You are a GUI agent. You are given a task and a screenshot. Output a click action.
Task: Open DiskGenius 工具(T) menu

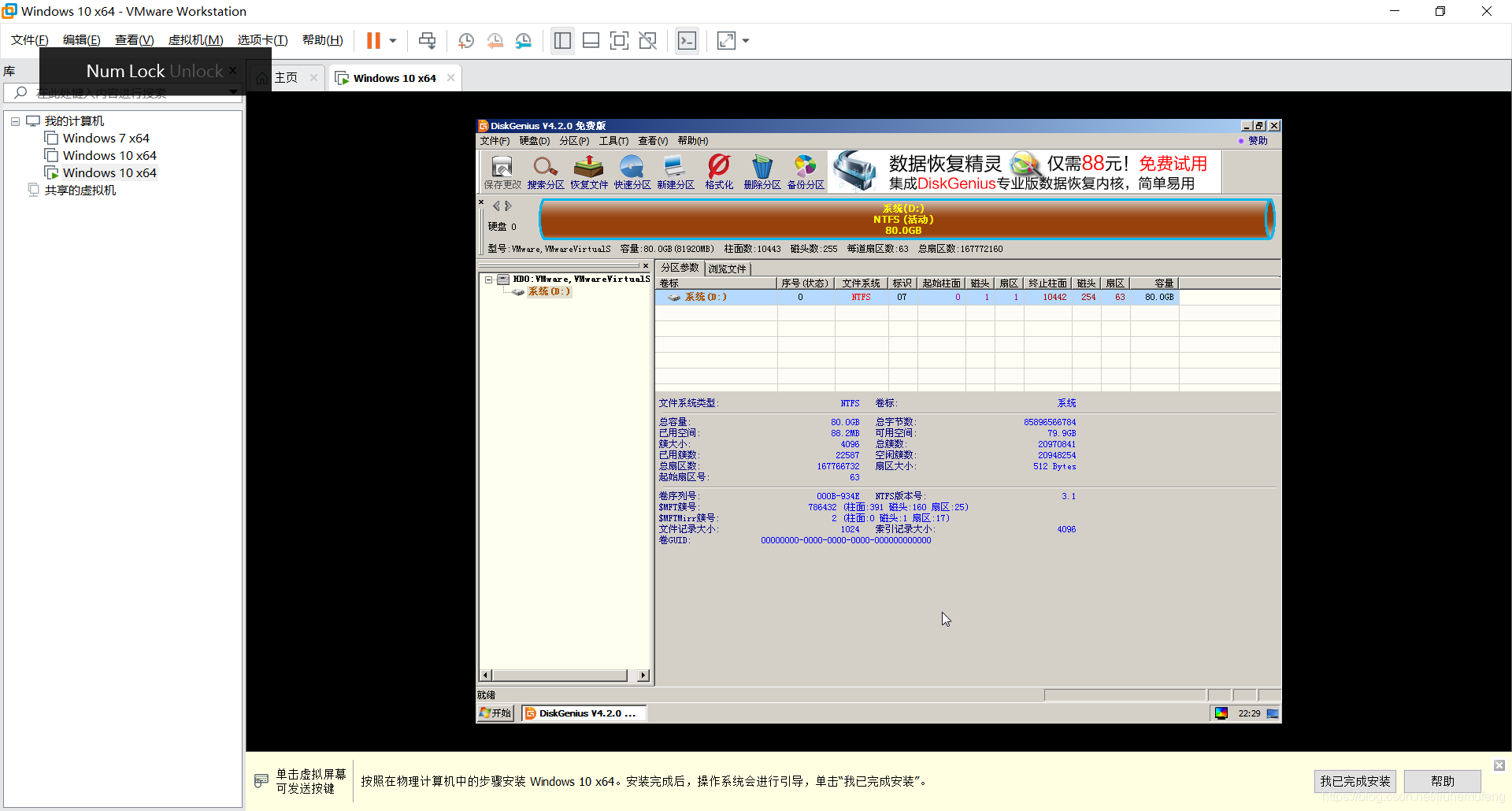point(613,141)
